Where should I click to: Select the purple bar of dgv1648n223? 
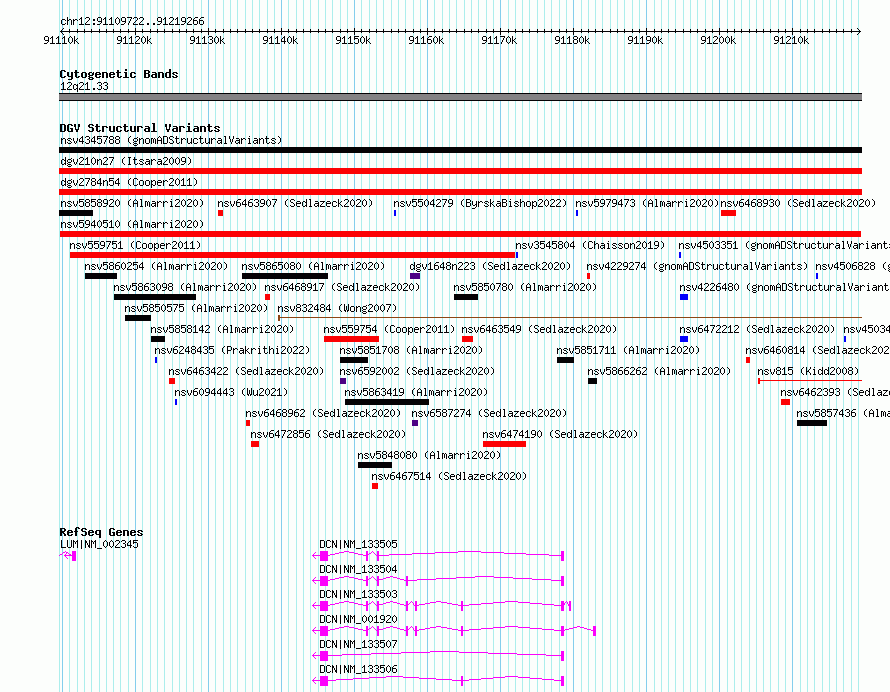coord(415,276)
